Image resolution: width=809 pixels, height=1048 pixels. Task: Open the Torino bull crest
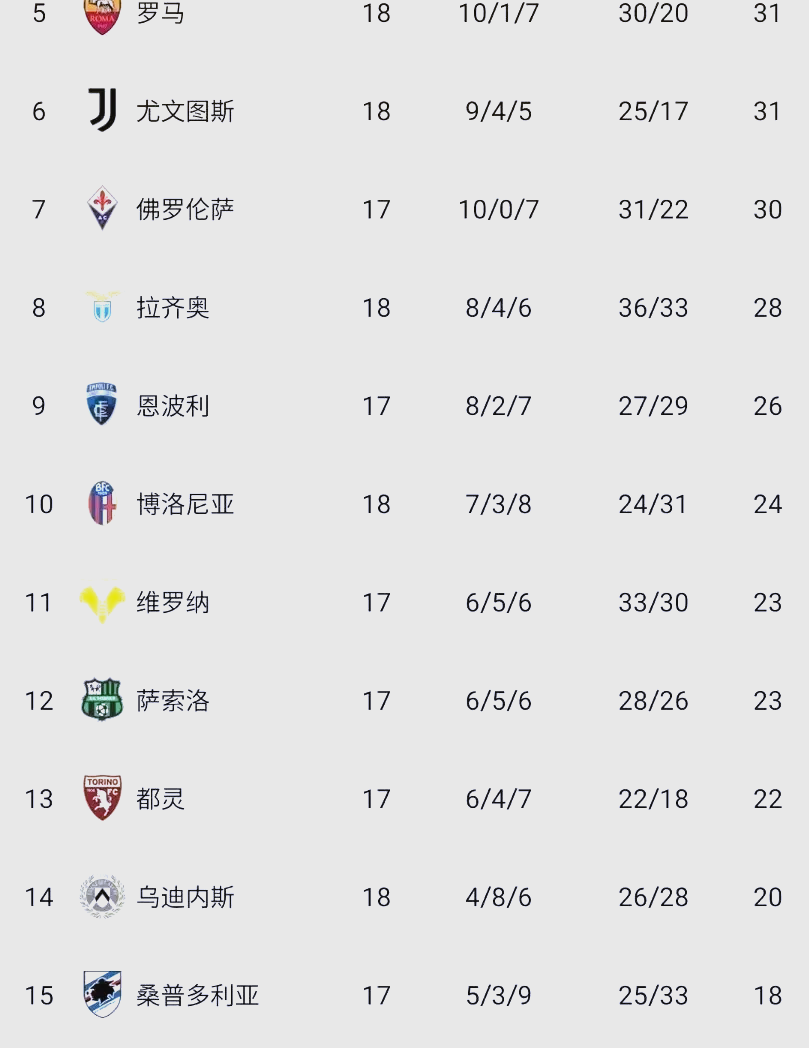click(x=102, y=798)
